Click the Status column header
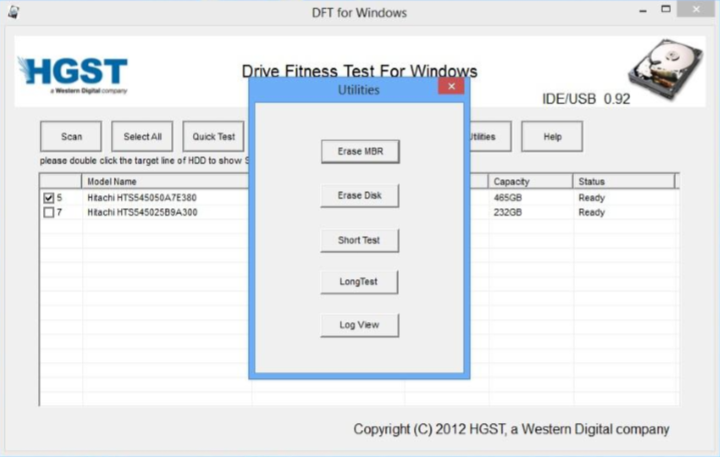720x457 pixels. point(624,181)
